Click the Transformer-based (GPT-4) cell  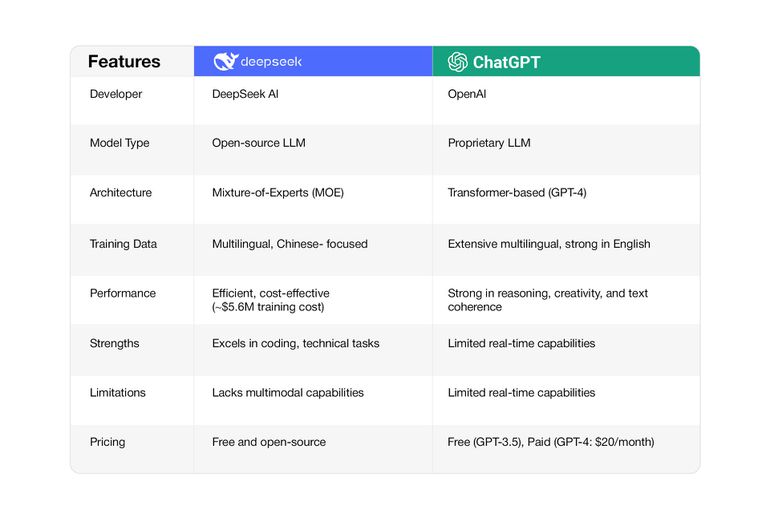click(x=517, y=192)
